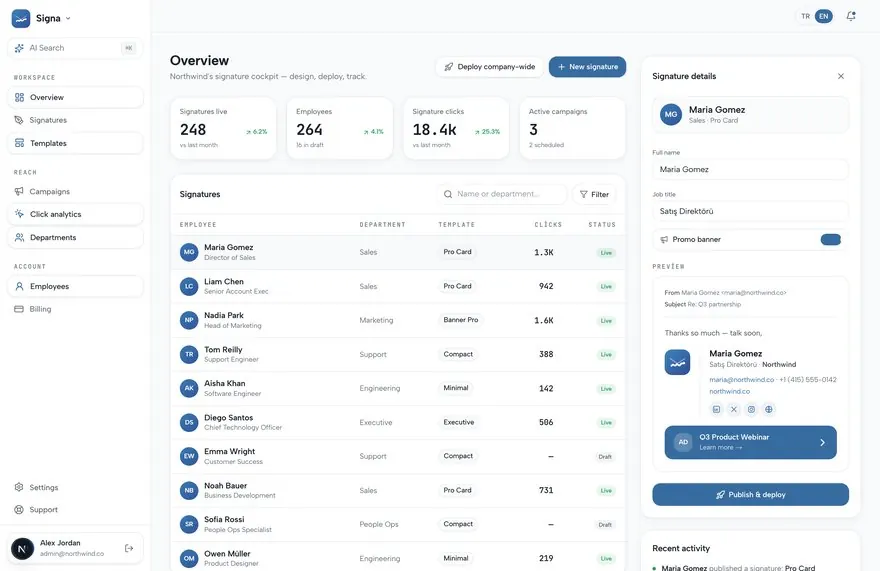Click the Signature clicks stat card

pyautogui.click(x=456, y=129)
